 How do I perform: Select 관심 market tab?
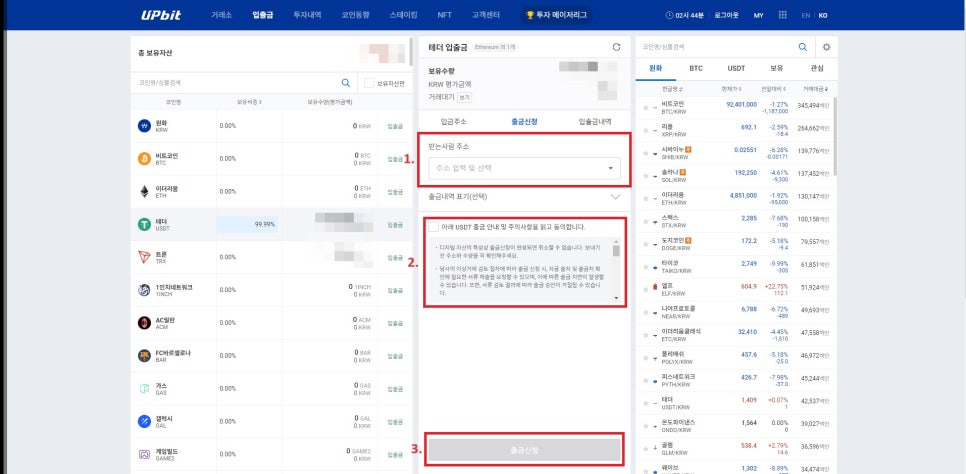(x=817, y=68)
